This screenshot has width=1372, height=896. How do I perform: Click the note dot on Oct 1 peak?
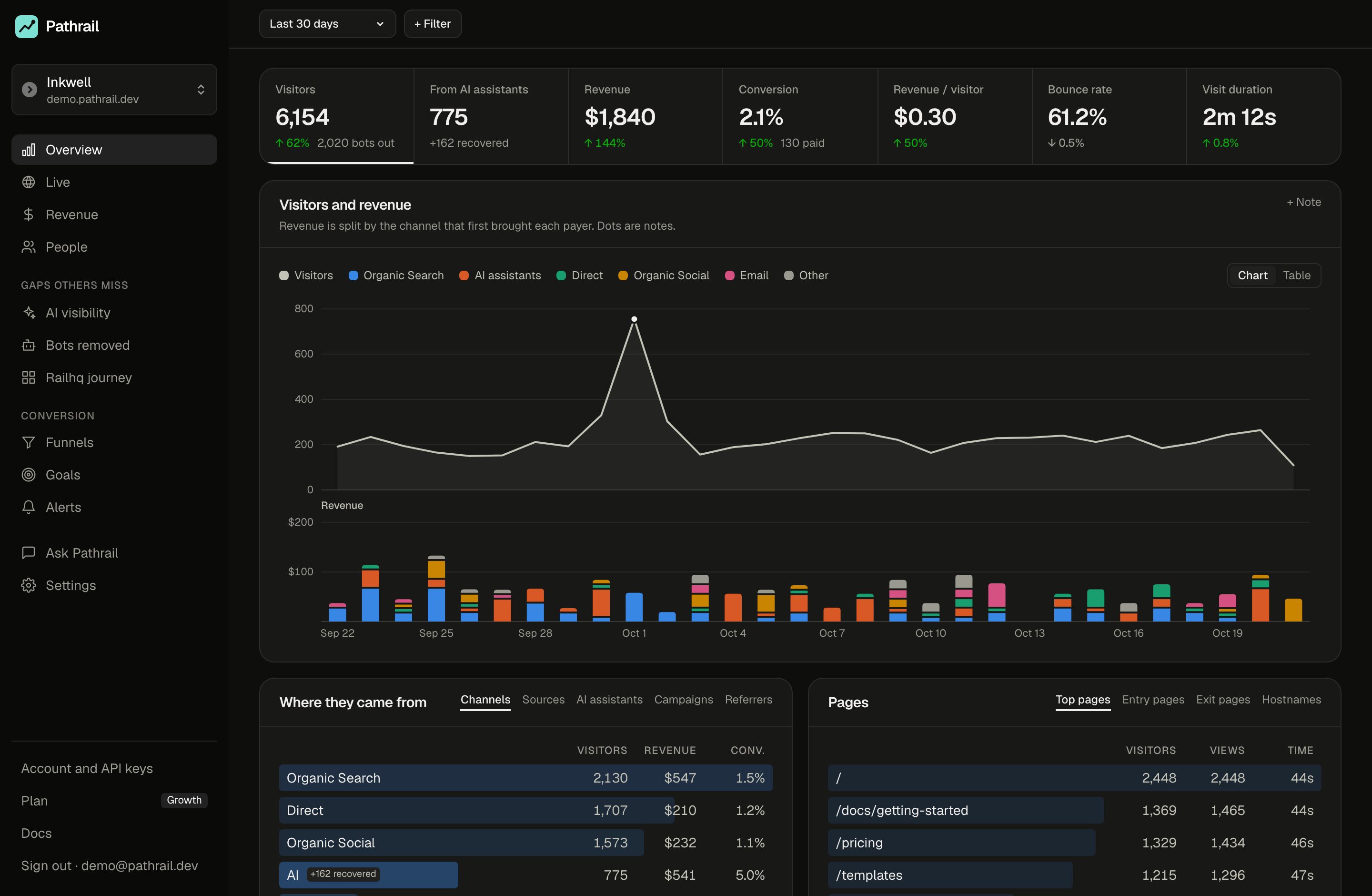[634, 319]
